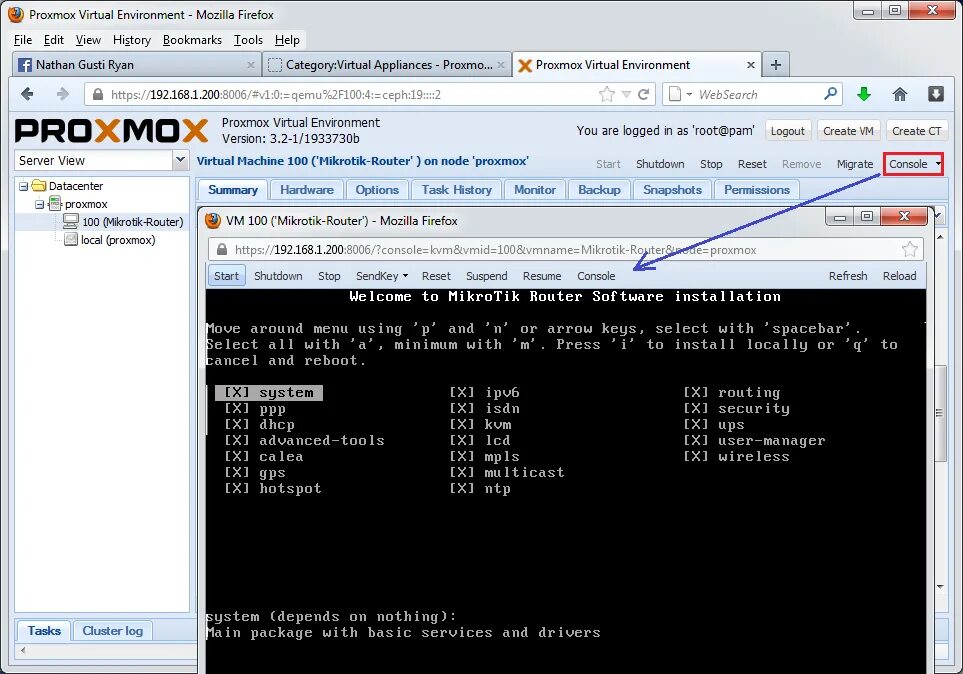
Task: Switch to the Hardware tab
Action: click(306, 190)
